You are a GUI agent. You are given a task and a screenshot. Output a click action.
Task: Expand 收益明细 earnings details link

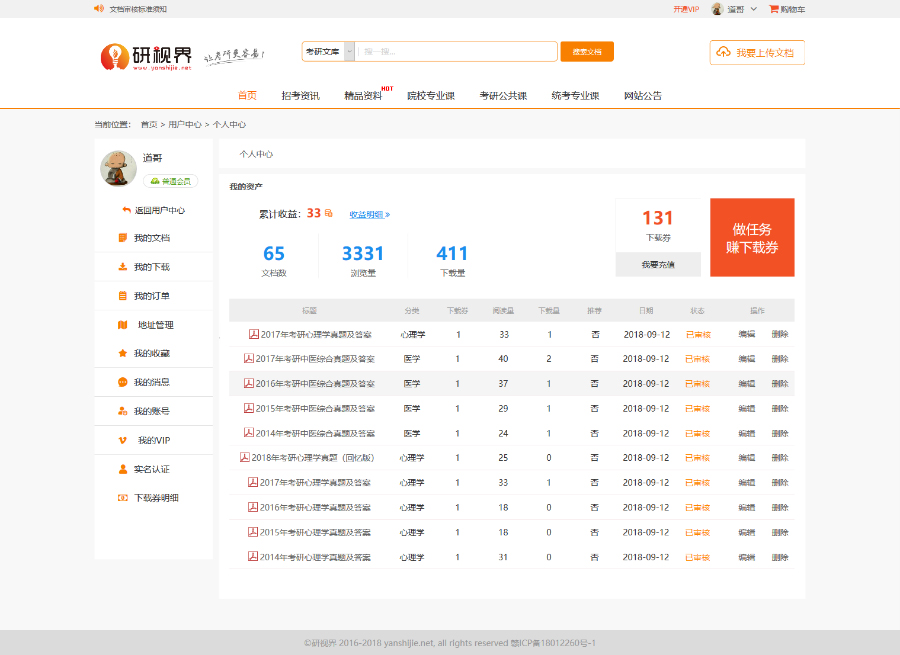[369, 214]
